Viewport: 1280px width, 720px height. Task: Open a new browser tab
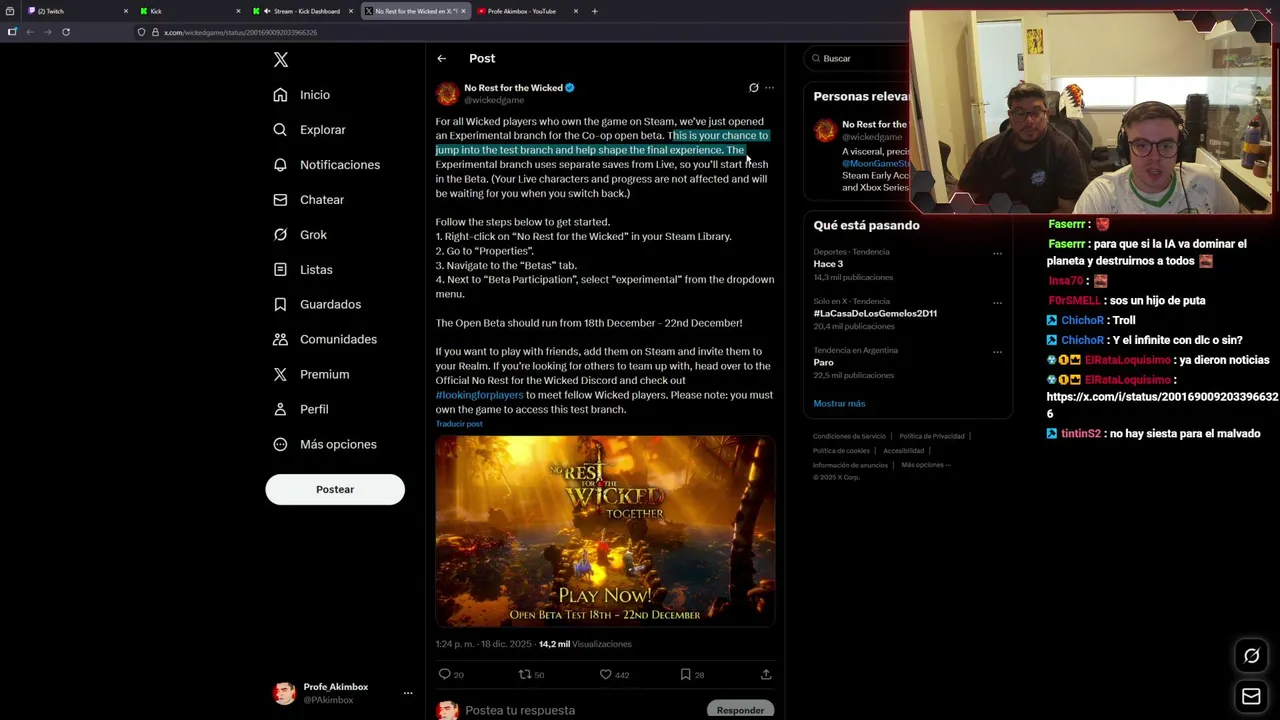click(x=595, y=11)
